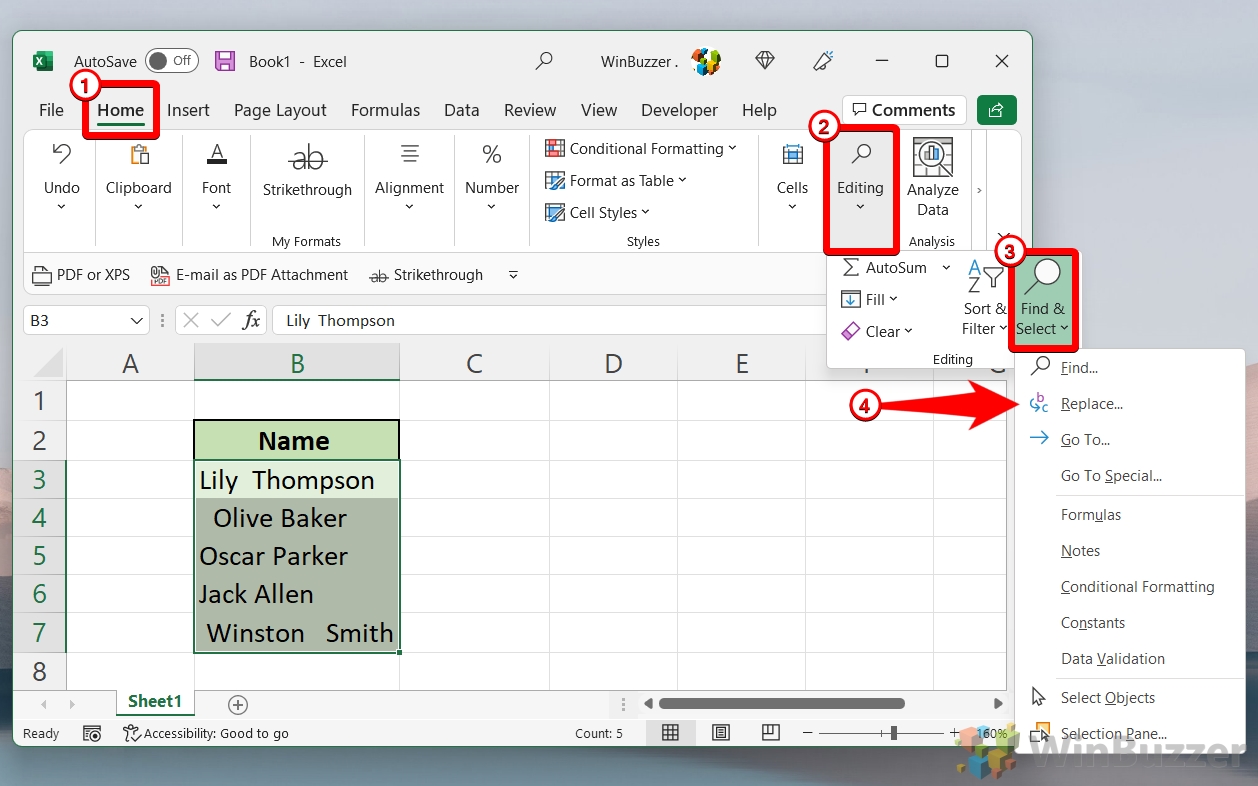Choose Constants in the menu

(1093, 623)
